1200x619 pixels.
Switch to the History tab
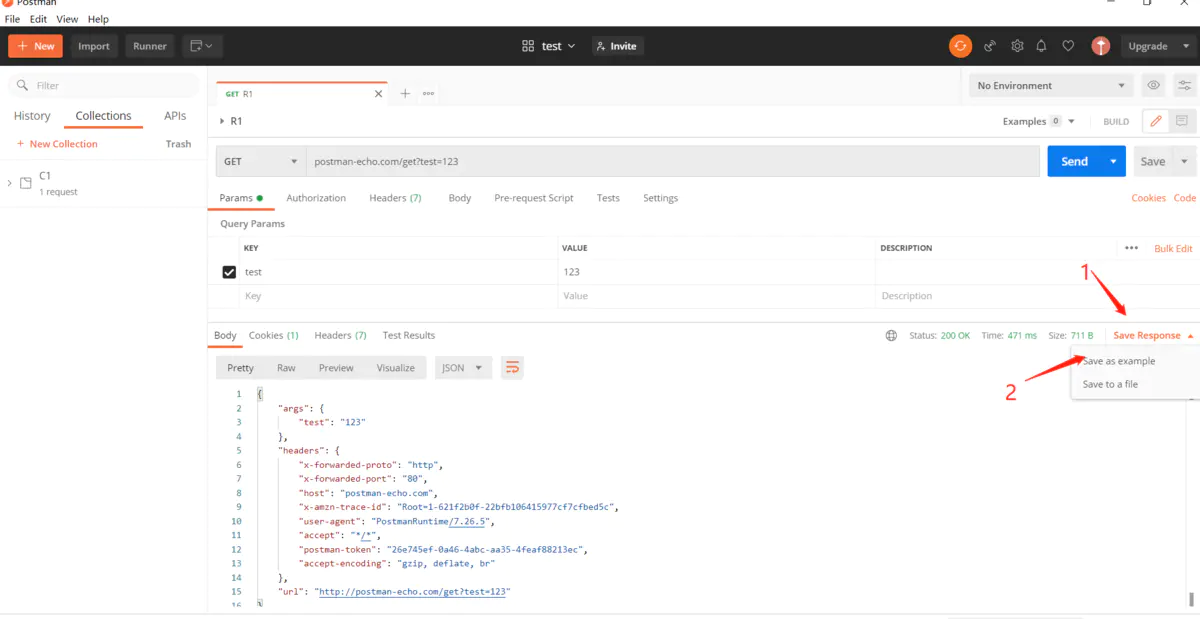pyautogui.click(x=32, y=116)
